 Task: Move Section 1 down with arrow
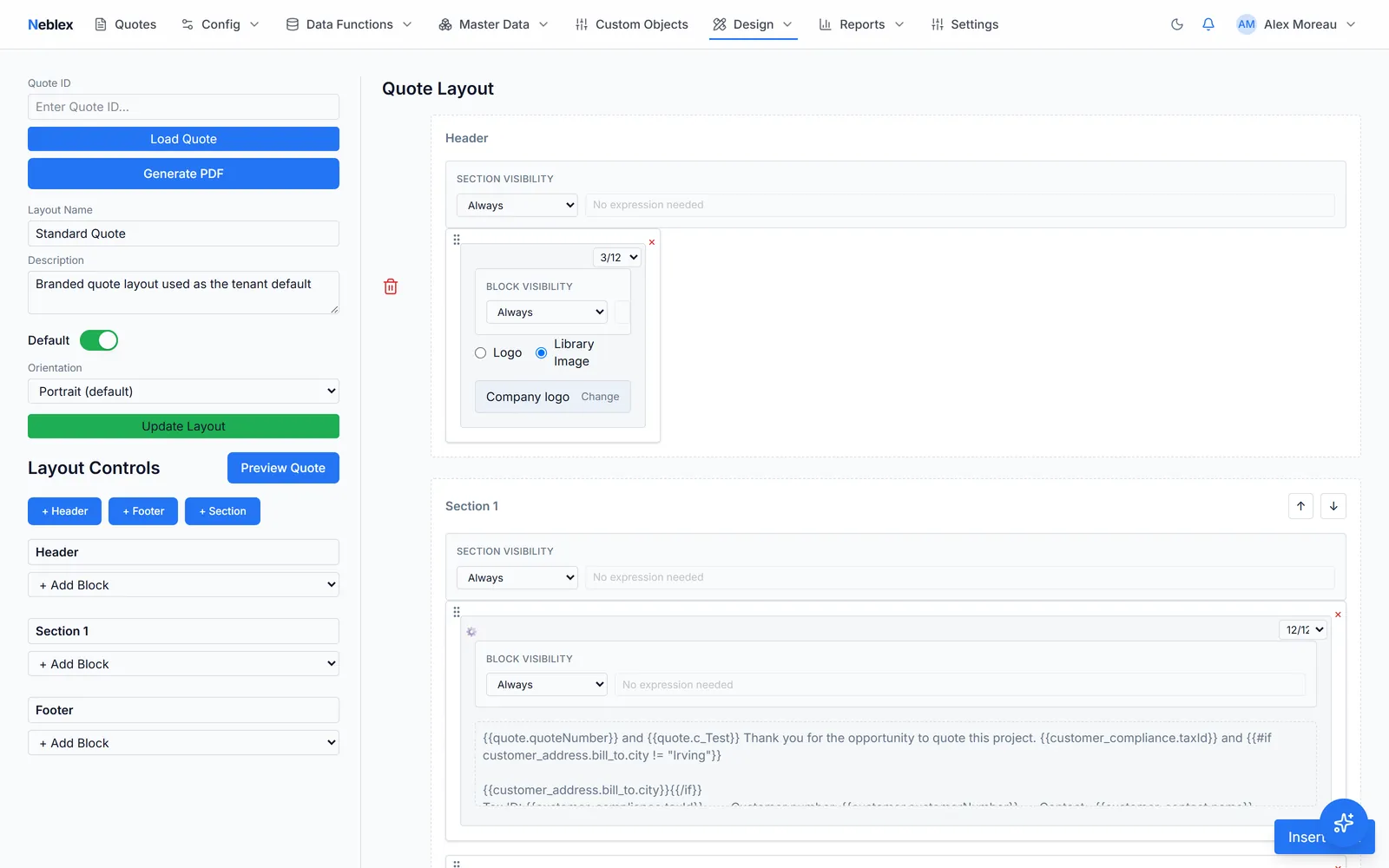tap(1333, 506)
